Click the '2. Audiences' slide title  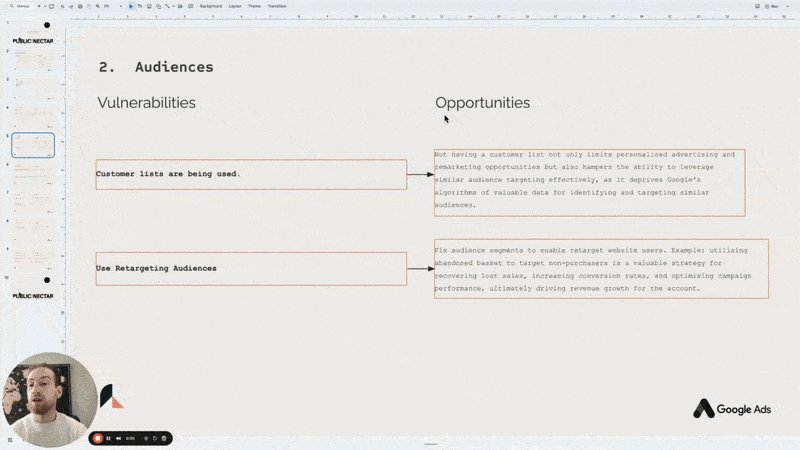pos(156,67)
